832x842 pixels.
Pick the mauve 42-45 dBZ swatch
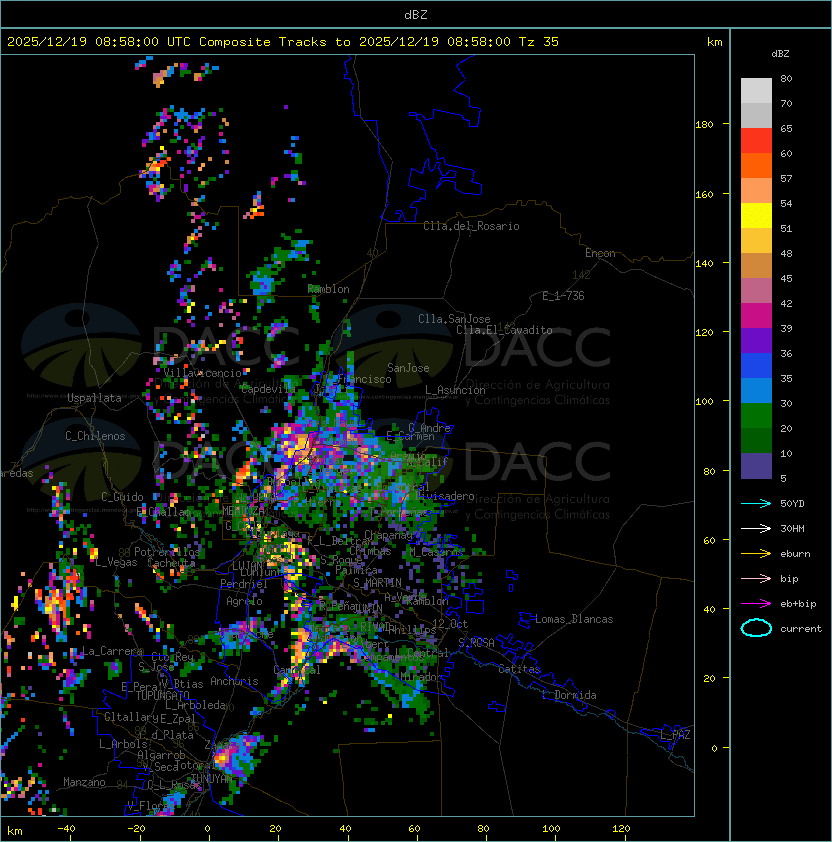pyautogui.click(x=756, y=291)
